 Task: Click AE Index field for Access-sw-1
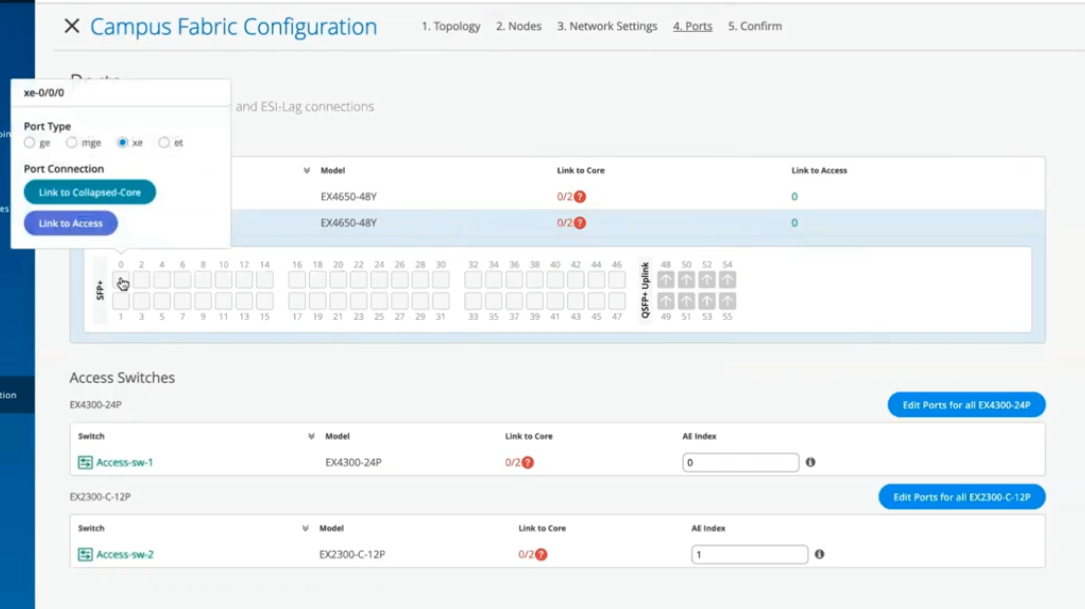[740, 462]
